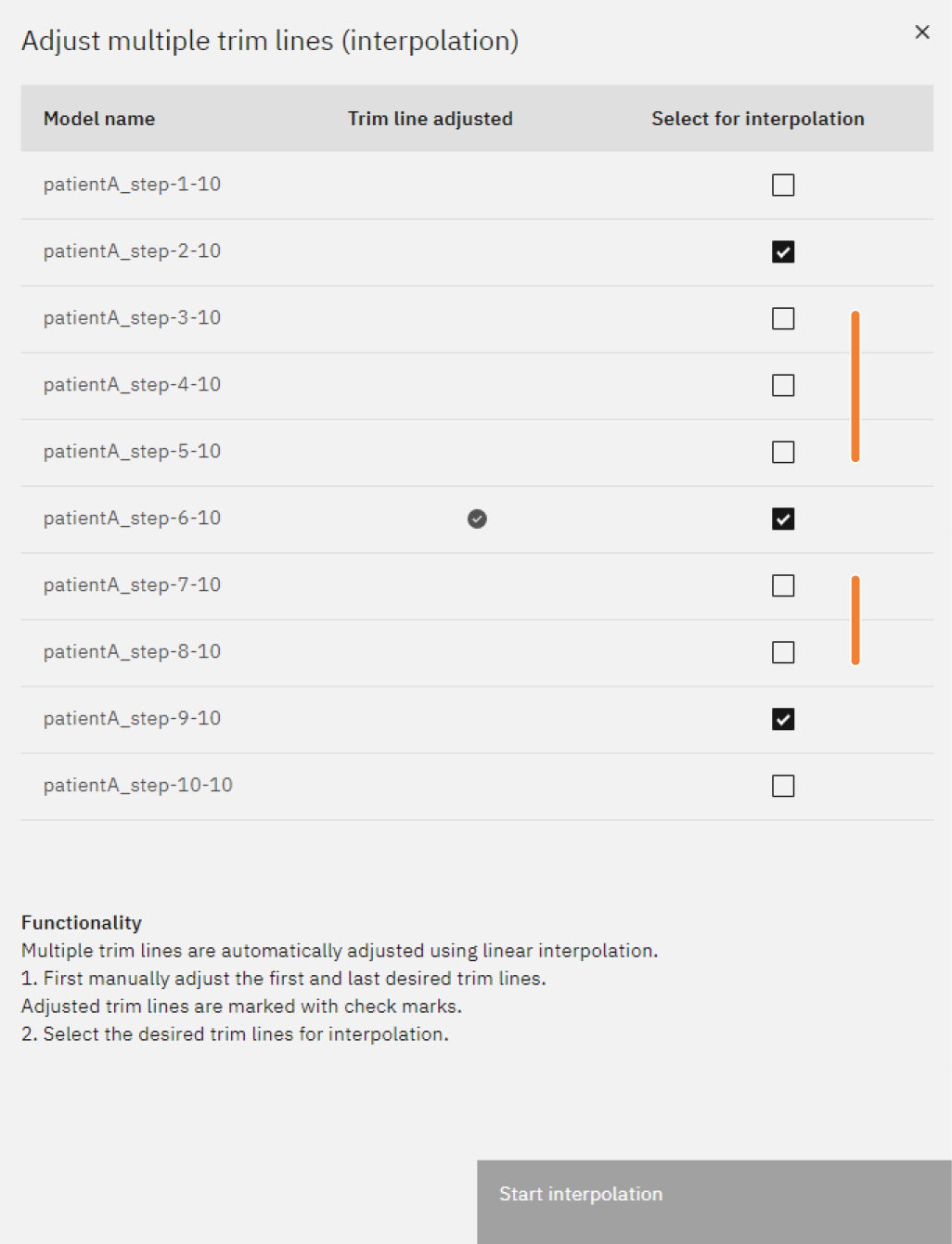Click the patientA_step-10-10 model name

(x=137, y=786)
